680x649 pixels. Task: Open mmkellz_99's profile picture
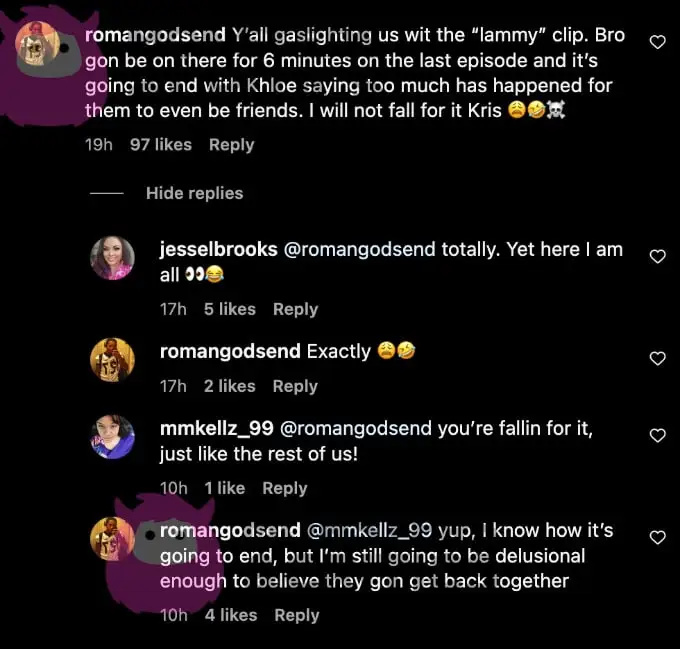[x=112, y=437]
